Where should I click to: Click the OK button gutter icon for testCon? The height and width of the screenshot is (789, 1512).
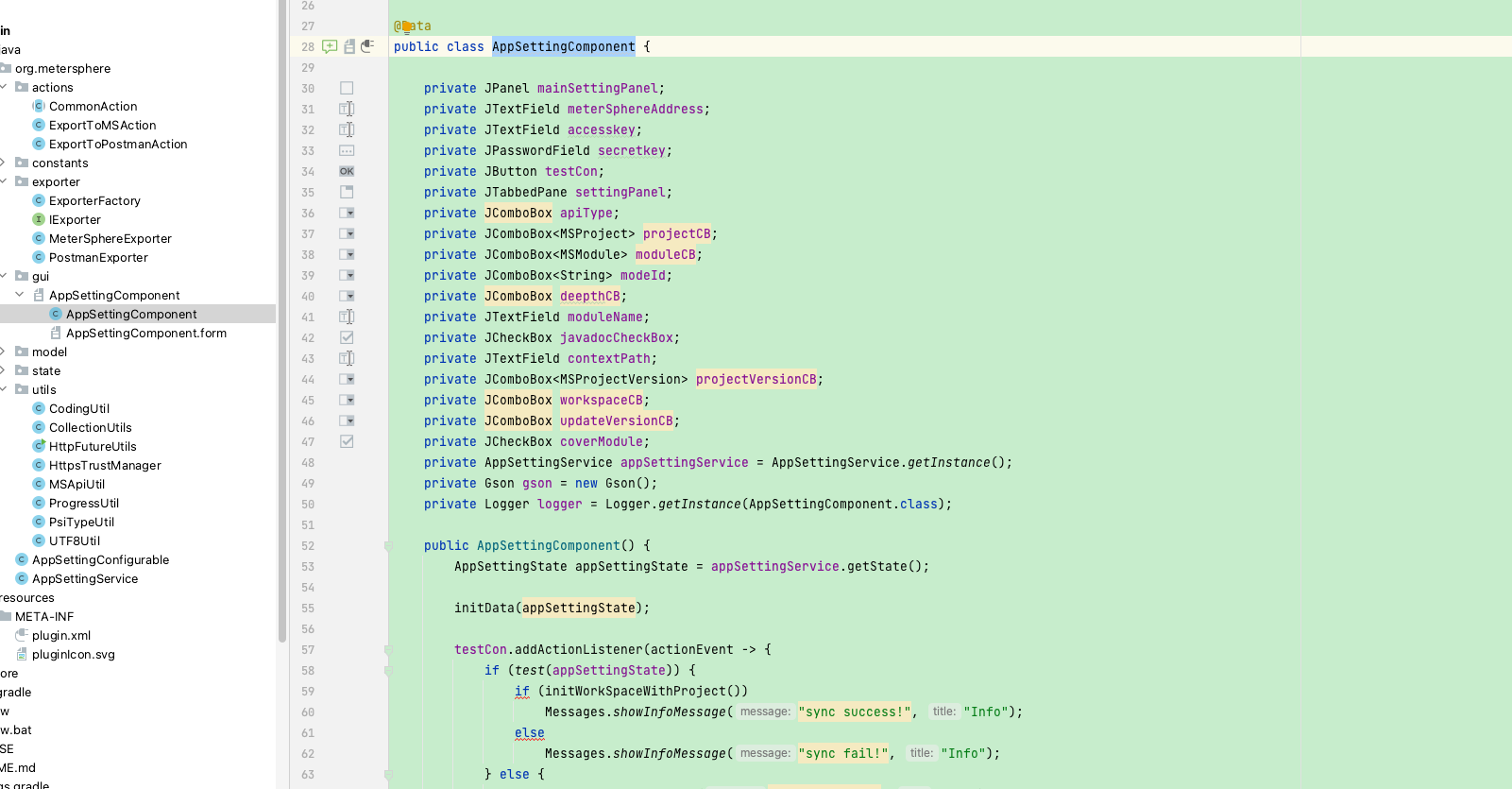click(347, 171)
